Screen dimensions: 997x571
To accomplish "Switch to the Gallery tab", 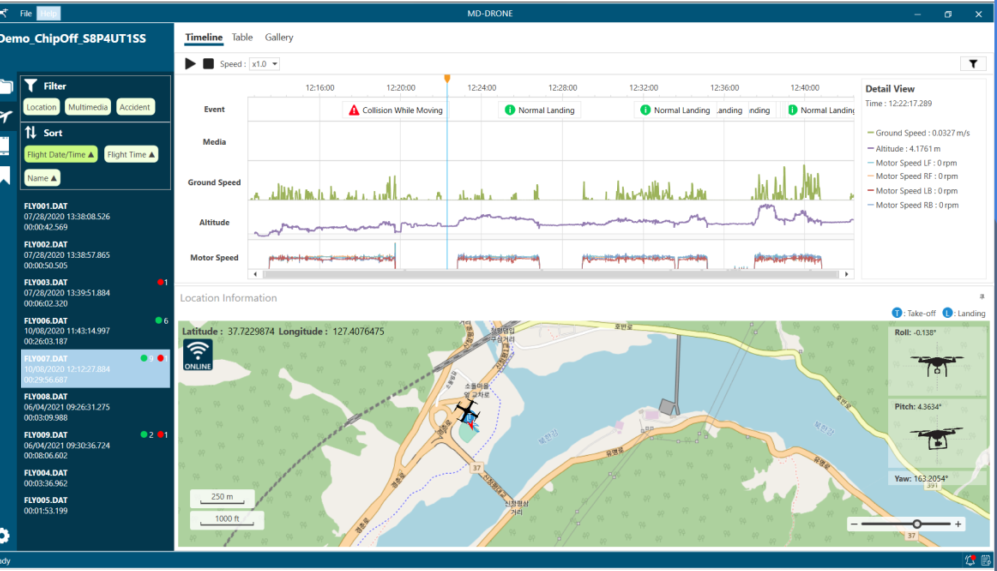I will pos(279,38).
